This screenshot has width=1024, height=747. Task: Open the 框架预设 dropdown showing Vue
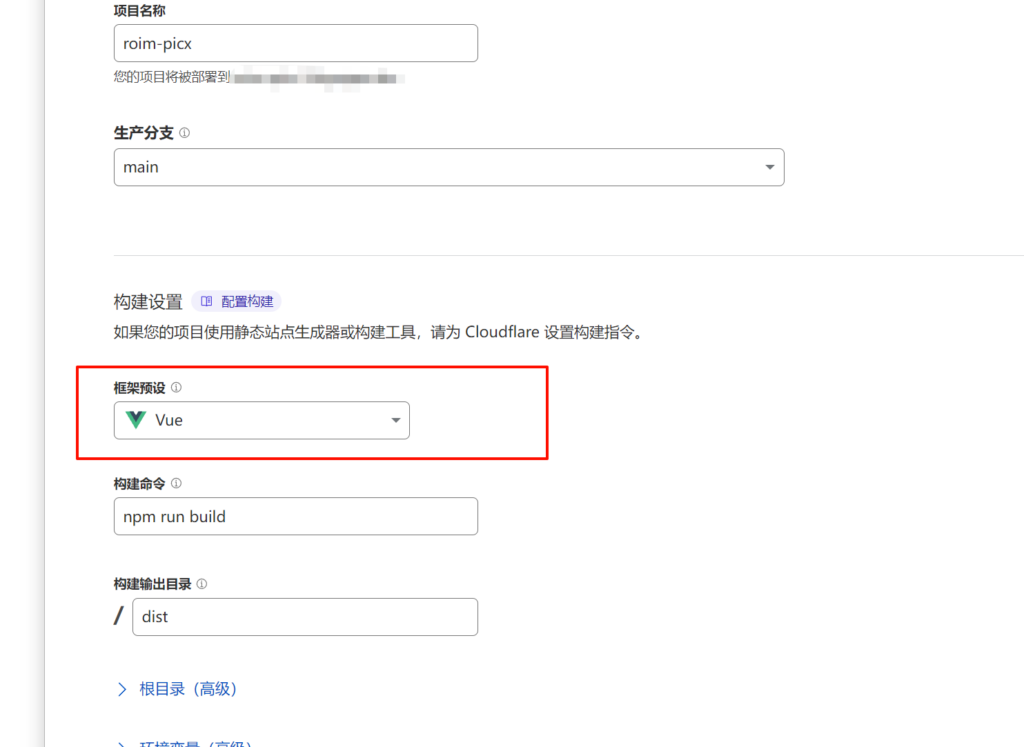tap(261, 420)
